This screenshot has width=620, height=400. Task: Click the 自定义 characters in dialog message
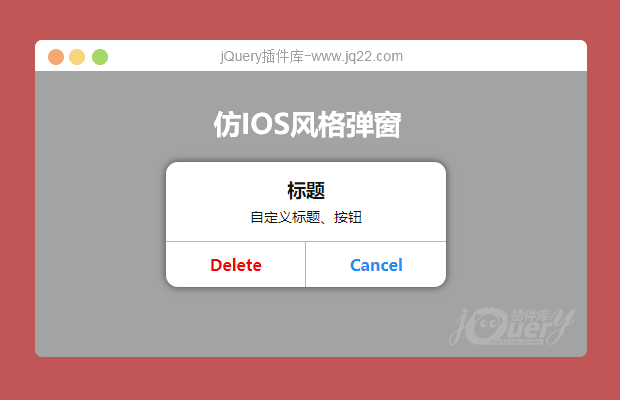[x=271, y=217]
